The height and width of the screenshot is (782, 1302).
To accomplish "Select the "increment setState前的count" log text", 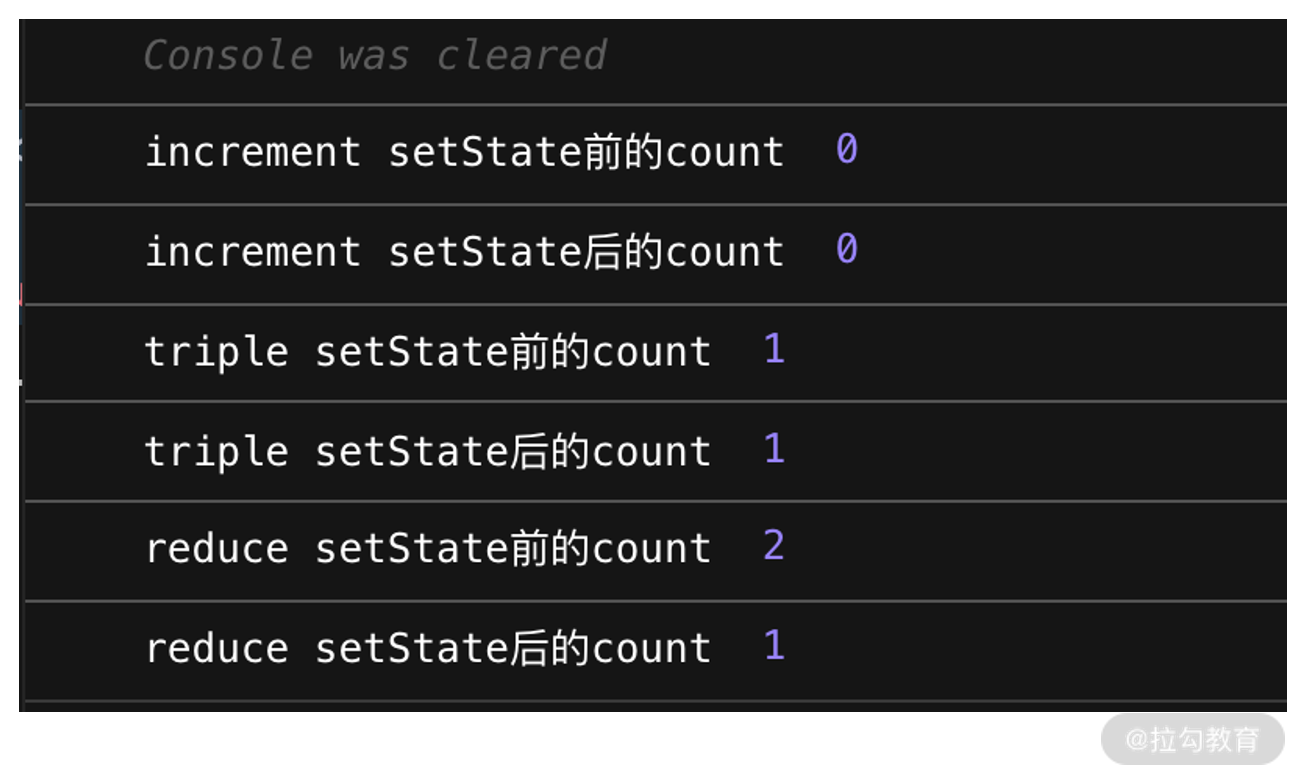I will point(464,152).
